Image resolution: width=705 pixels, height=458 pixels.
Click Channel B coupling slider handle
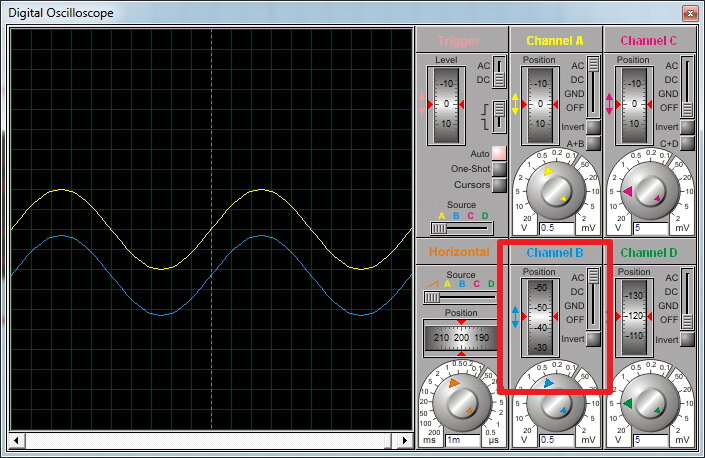pos(593,276)
